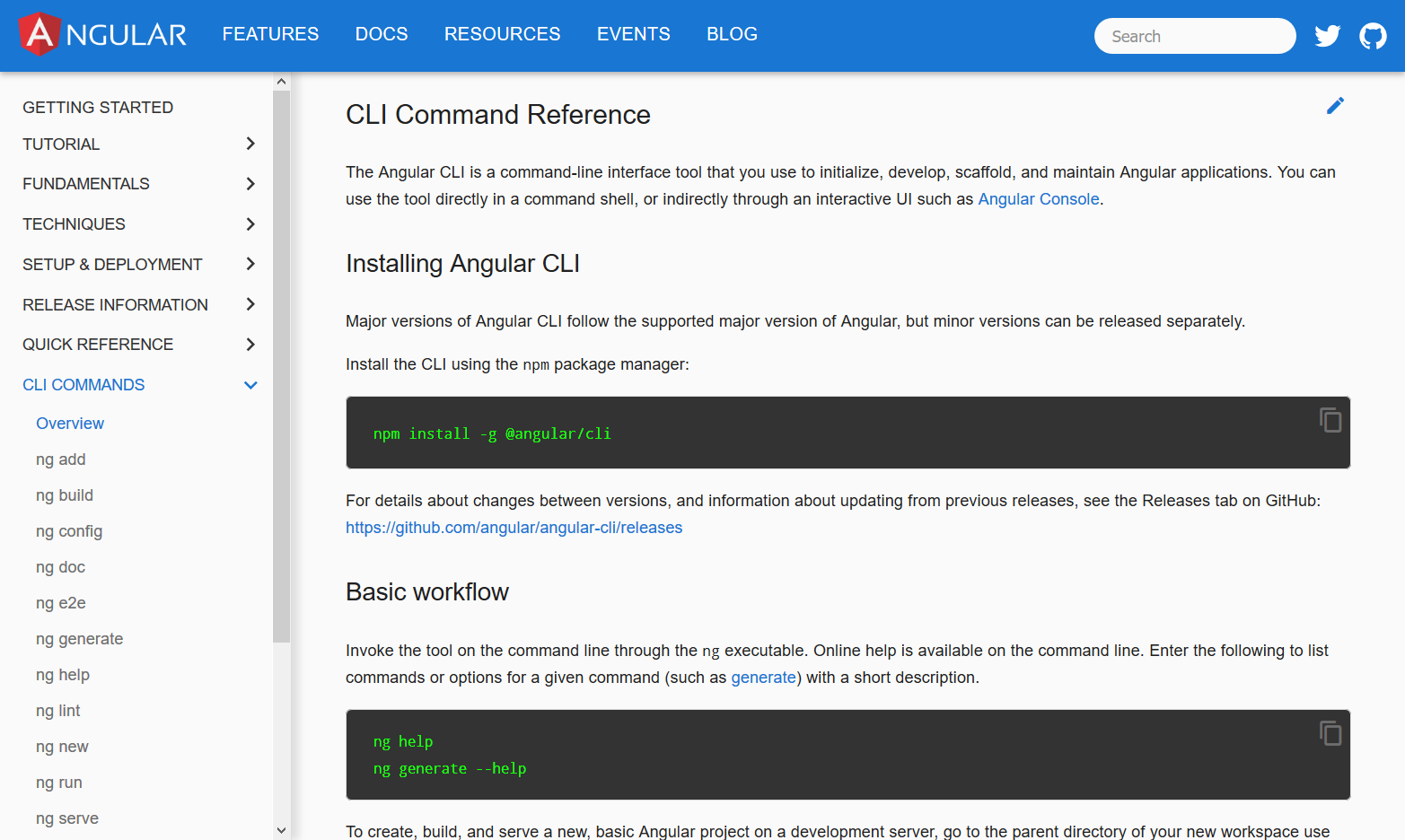The height and width of the screenshot is (840, 1405).
Task: Open the ng doc command page
Action: pyautogui.click(x=60, y=567)
